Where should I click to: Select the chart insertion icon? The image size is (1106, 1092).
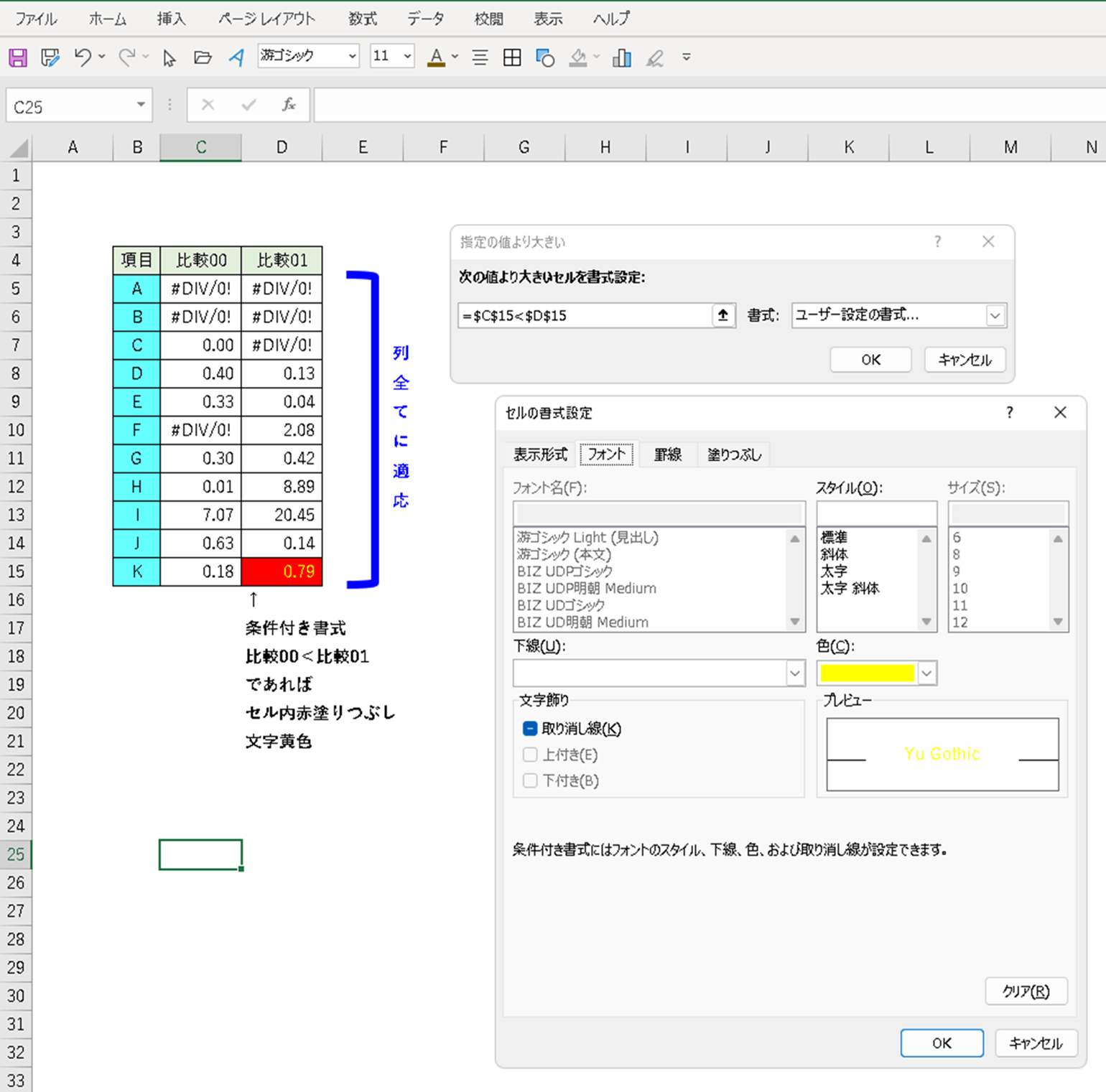click(x=621, y=57)
